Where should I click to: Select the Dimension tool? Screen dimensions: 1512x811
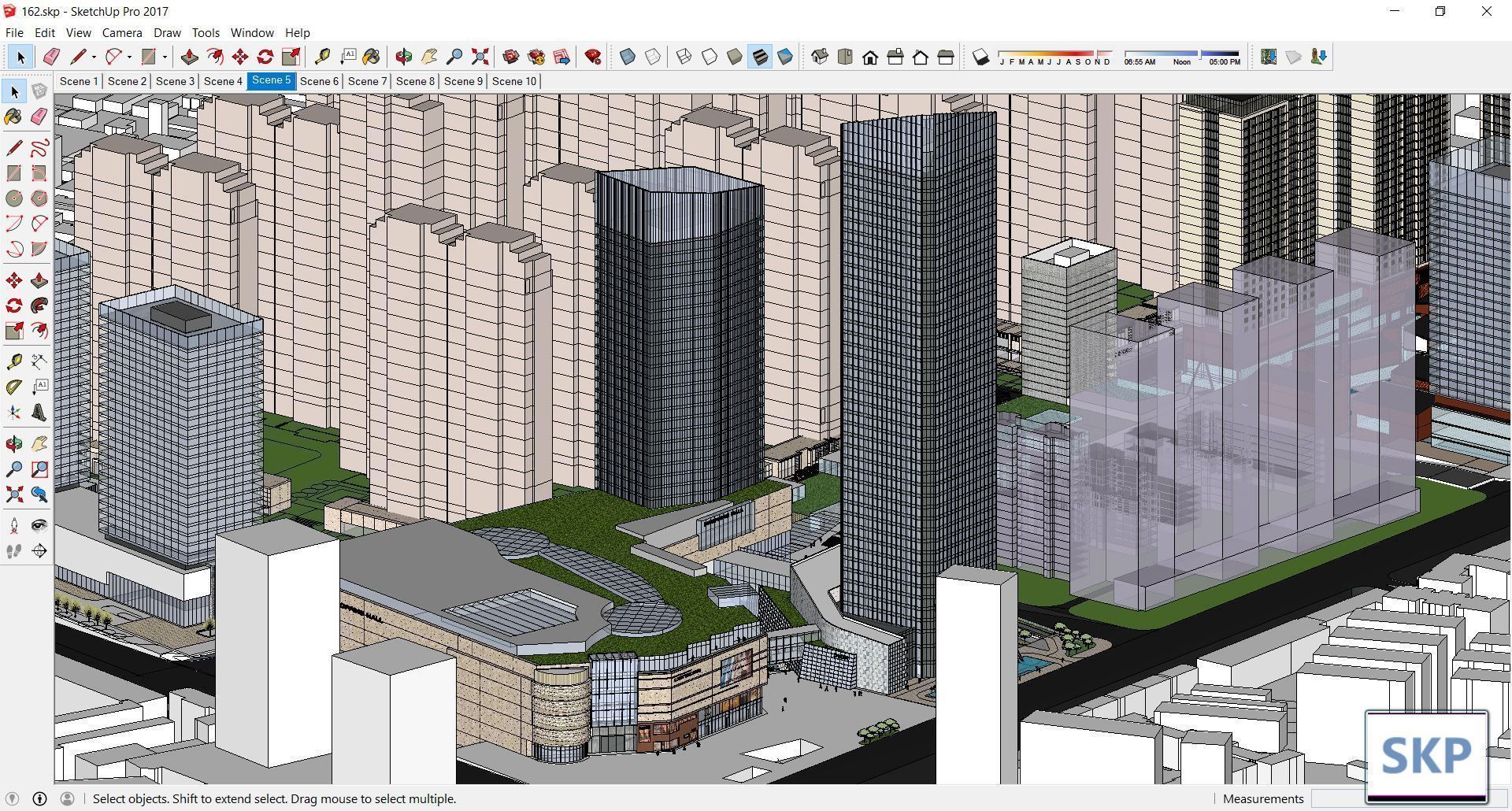(x=39, y=362)
